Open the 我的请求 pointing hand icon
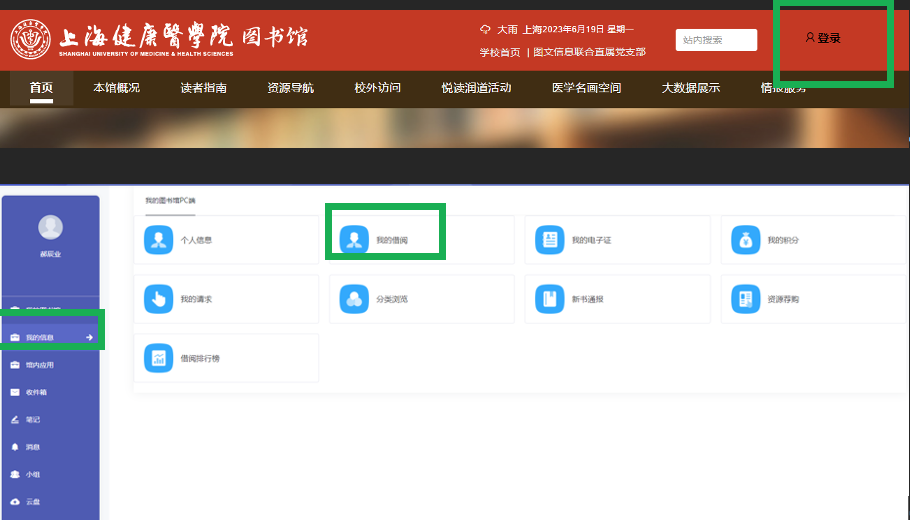The image size is (910, 520). [x=158, y=299]
